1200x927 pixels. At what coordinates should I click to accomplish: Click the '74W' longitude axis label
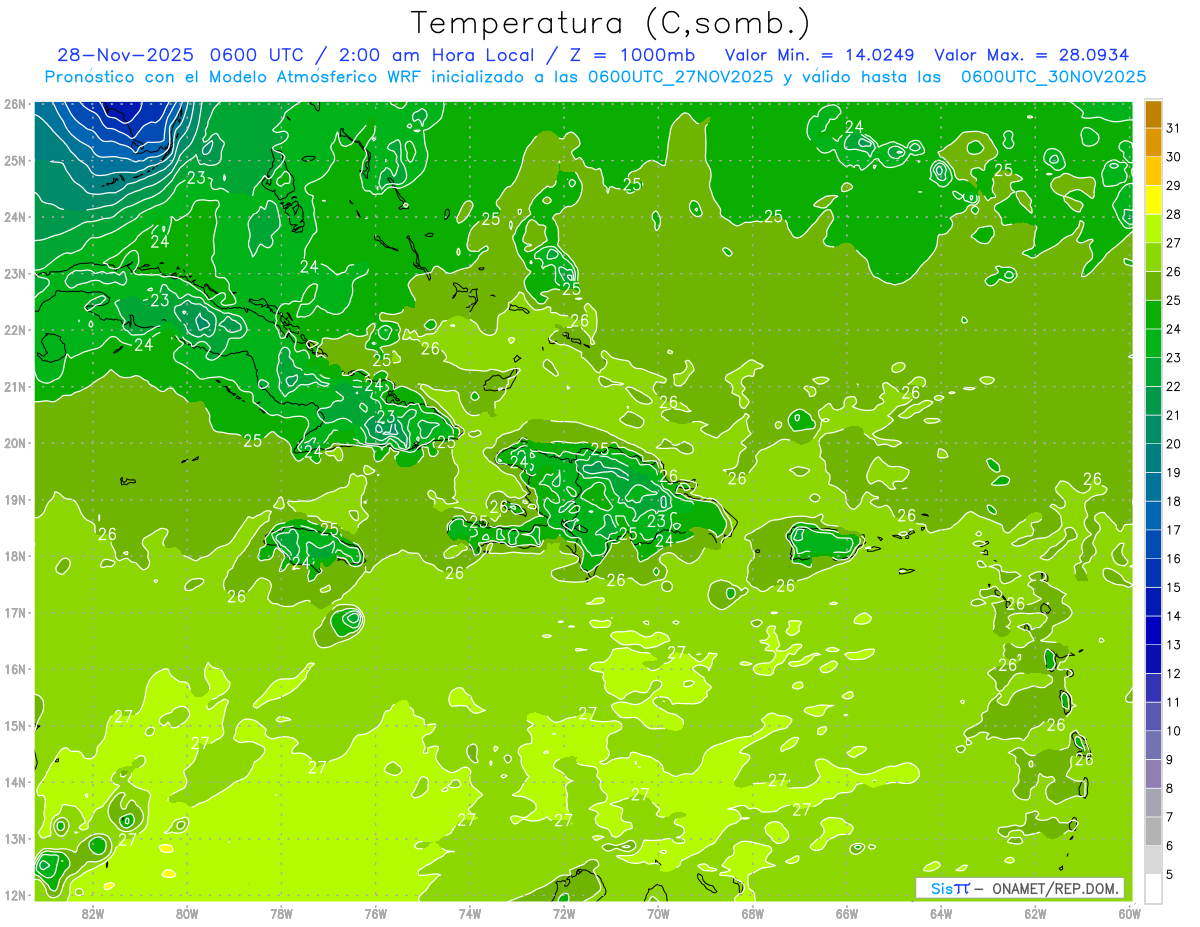470,913
